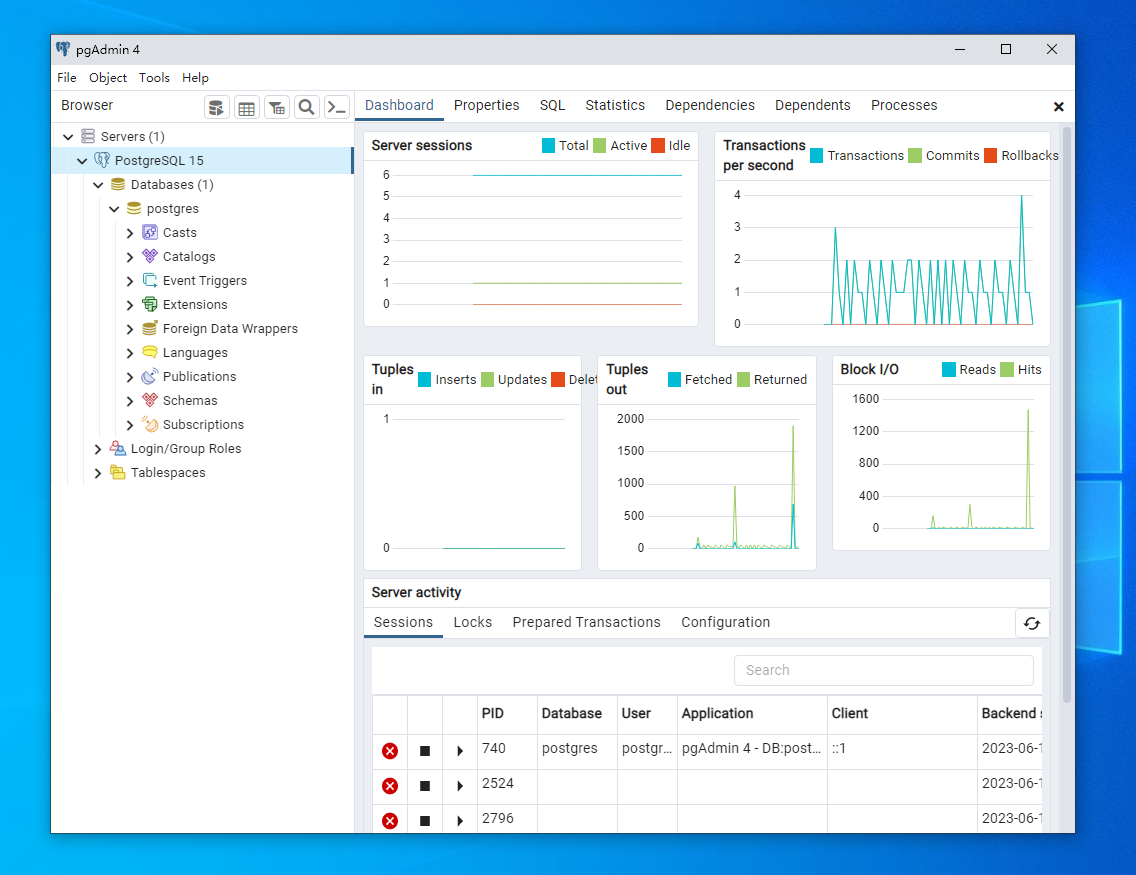
Task: Launch the PSQL Tool terminal icon
Action: tap(337, 107)
